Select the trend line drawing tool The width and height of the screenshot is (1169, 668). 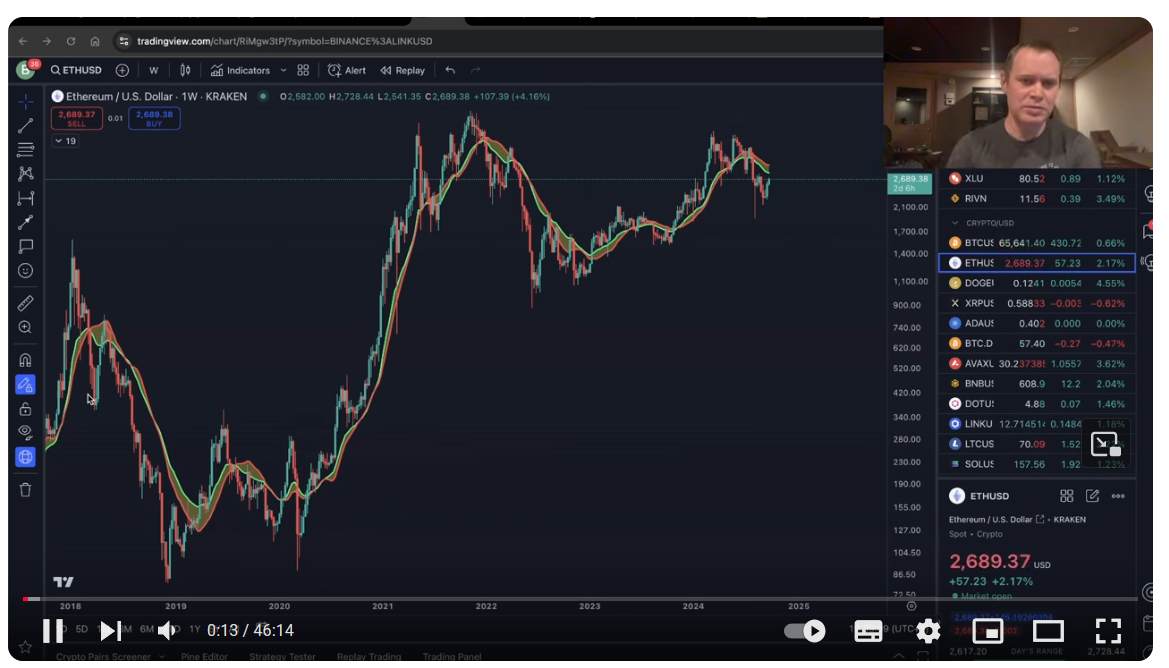(26, 125)
